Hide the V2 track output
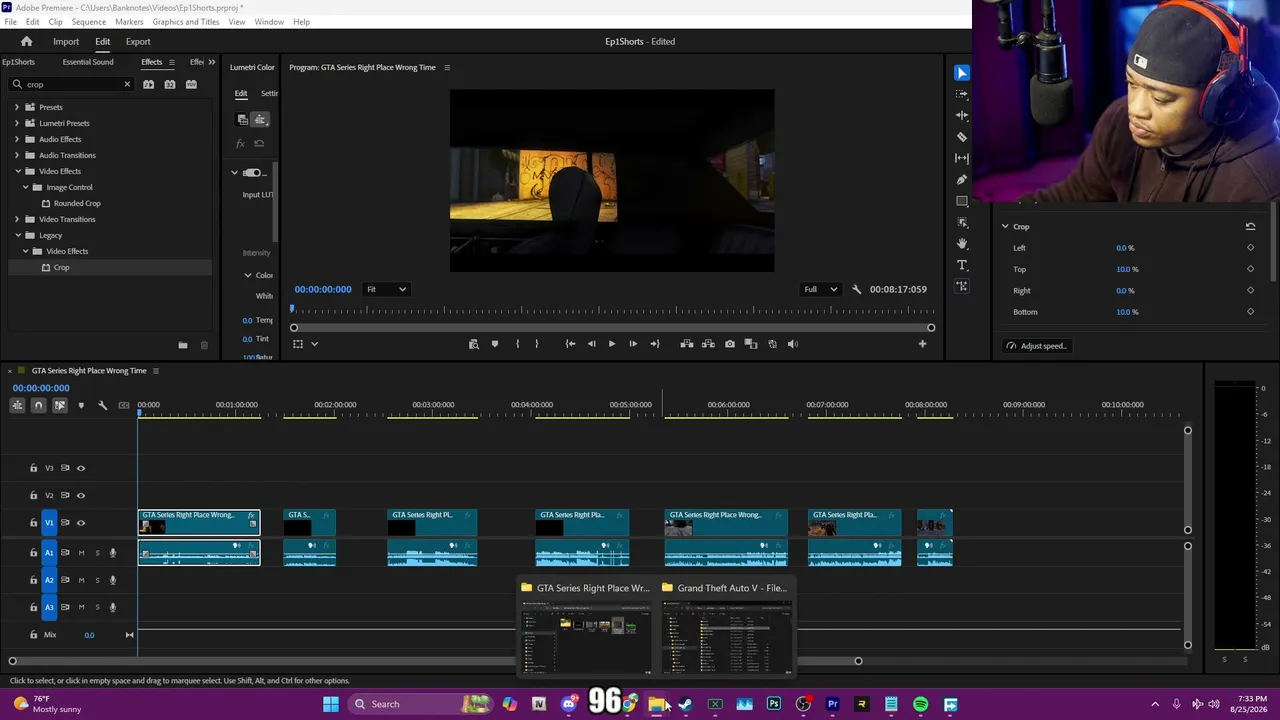Screen dimensions: 1280x720 coord(81,495)
